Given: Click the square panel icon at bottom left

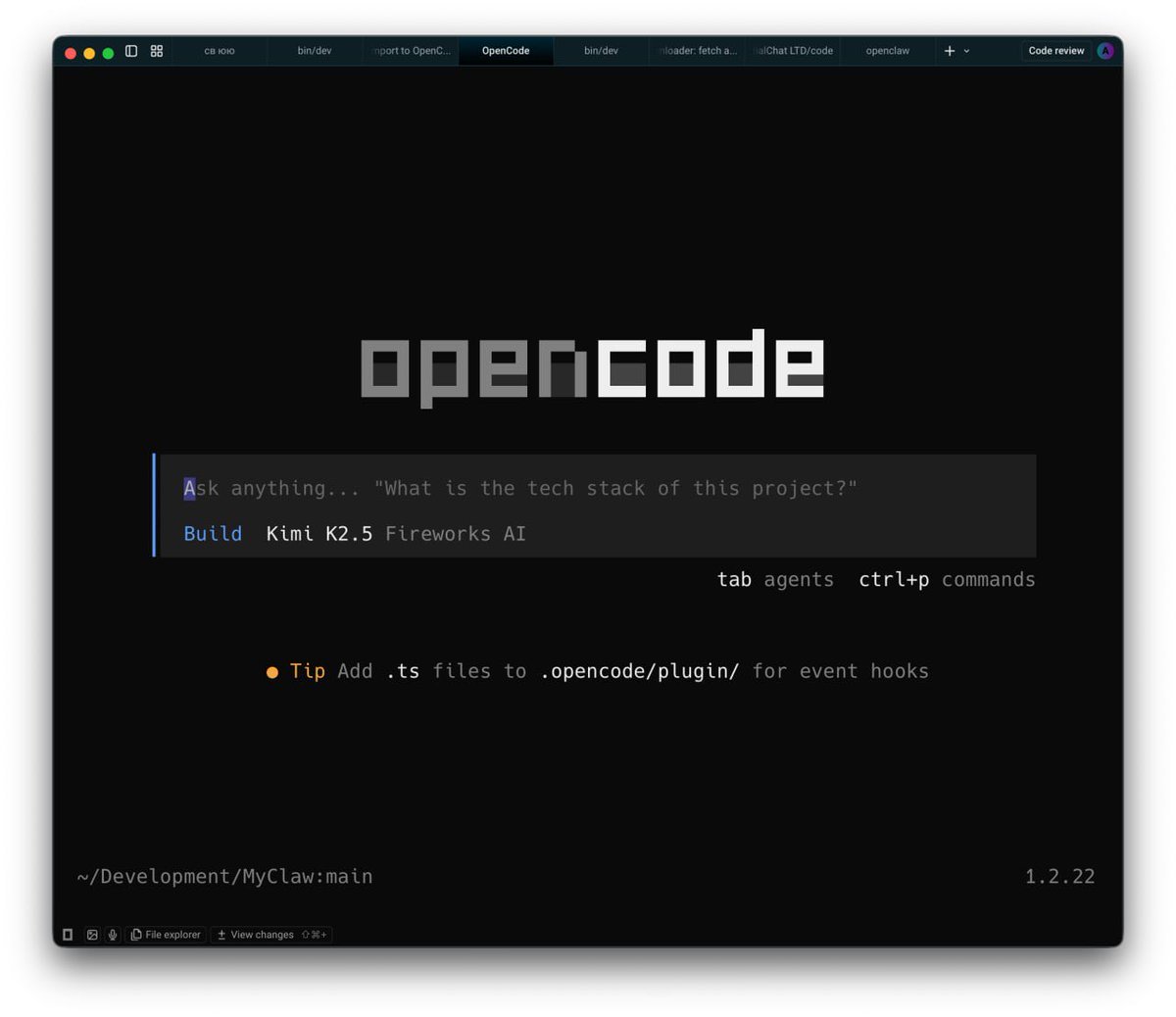Looking at the screenshot, I should (68, 935).
